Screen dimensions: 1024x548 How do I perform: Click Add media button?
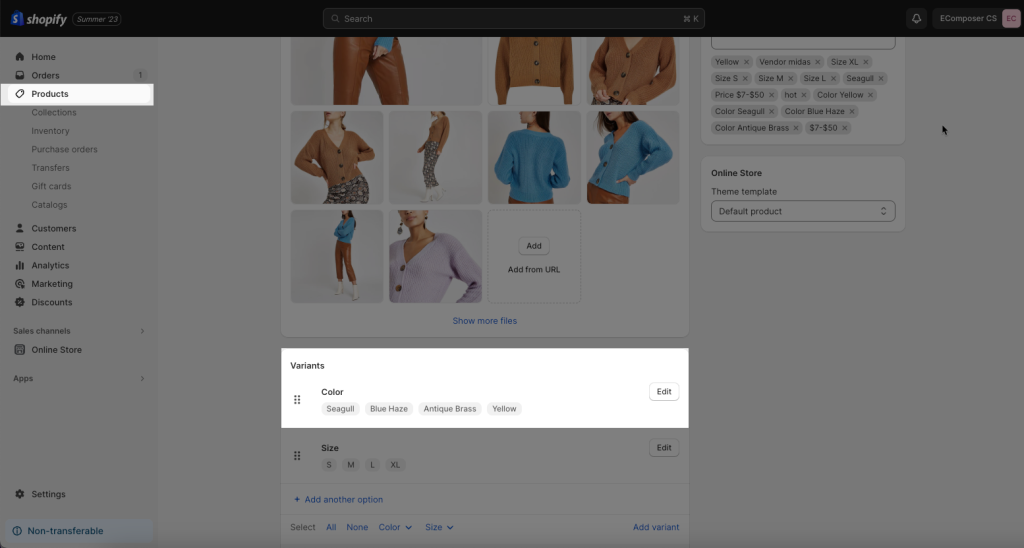click(534, 246)
